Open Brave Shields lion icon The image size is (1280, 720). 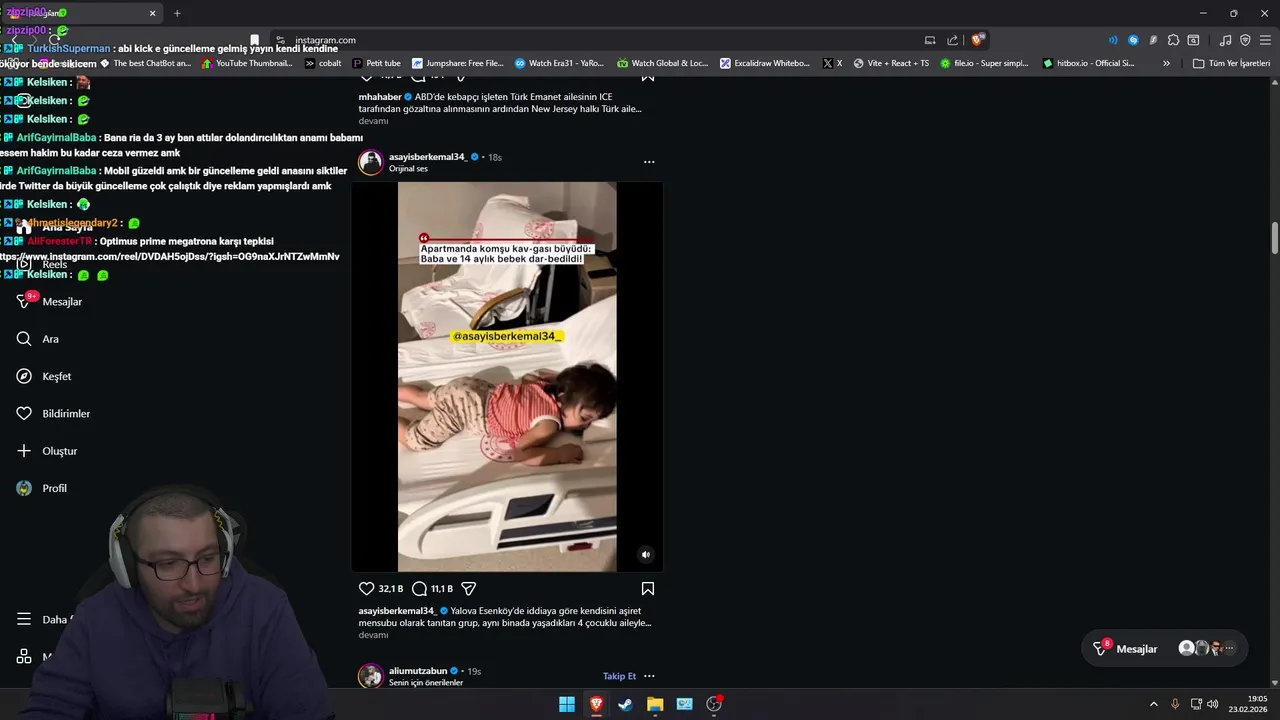tap(978, 40)
